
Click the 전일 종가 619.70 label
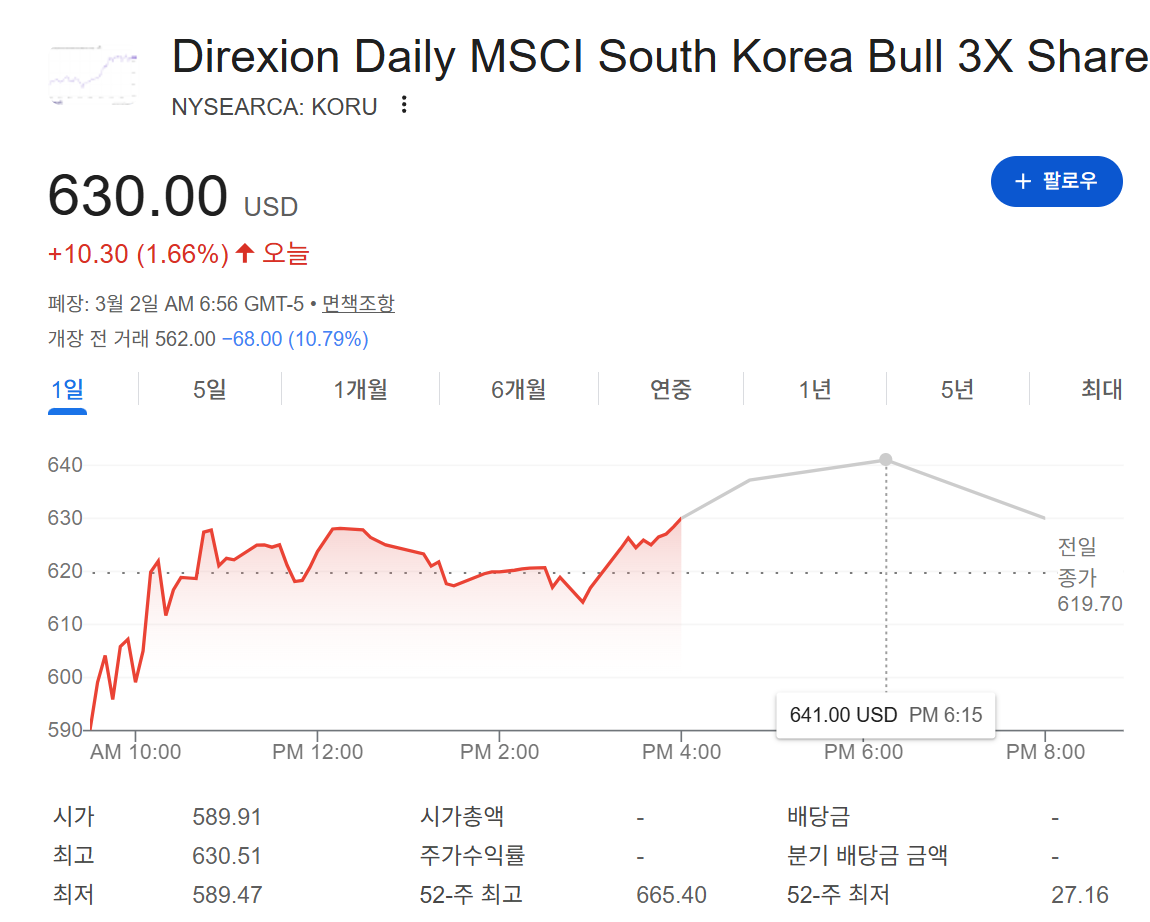1089,575
